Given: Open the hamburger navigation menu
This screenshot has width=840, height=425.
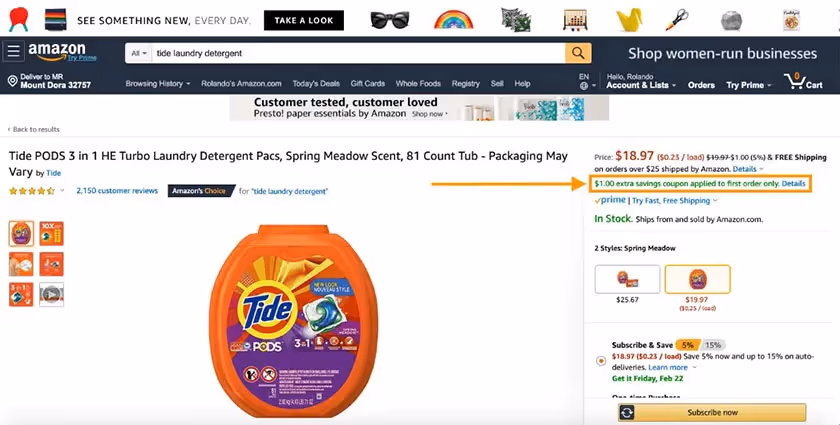Looking at the screenshot, I should (13, 51).
